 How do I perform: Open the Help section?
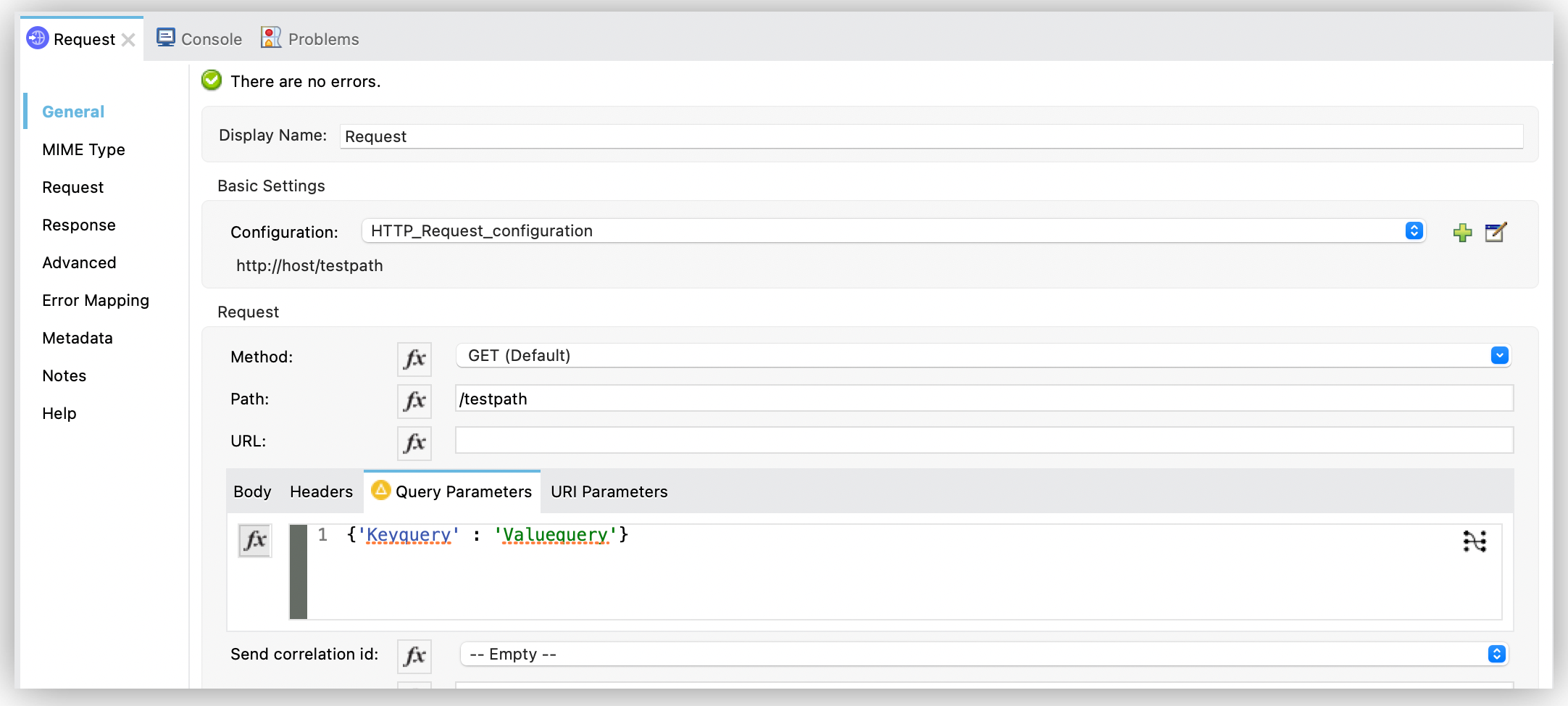tap(59, 413)
